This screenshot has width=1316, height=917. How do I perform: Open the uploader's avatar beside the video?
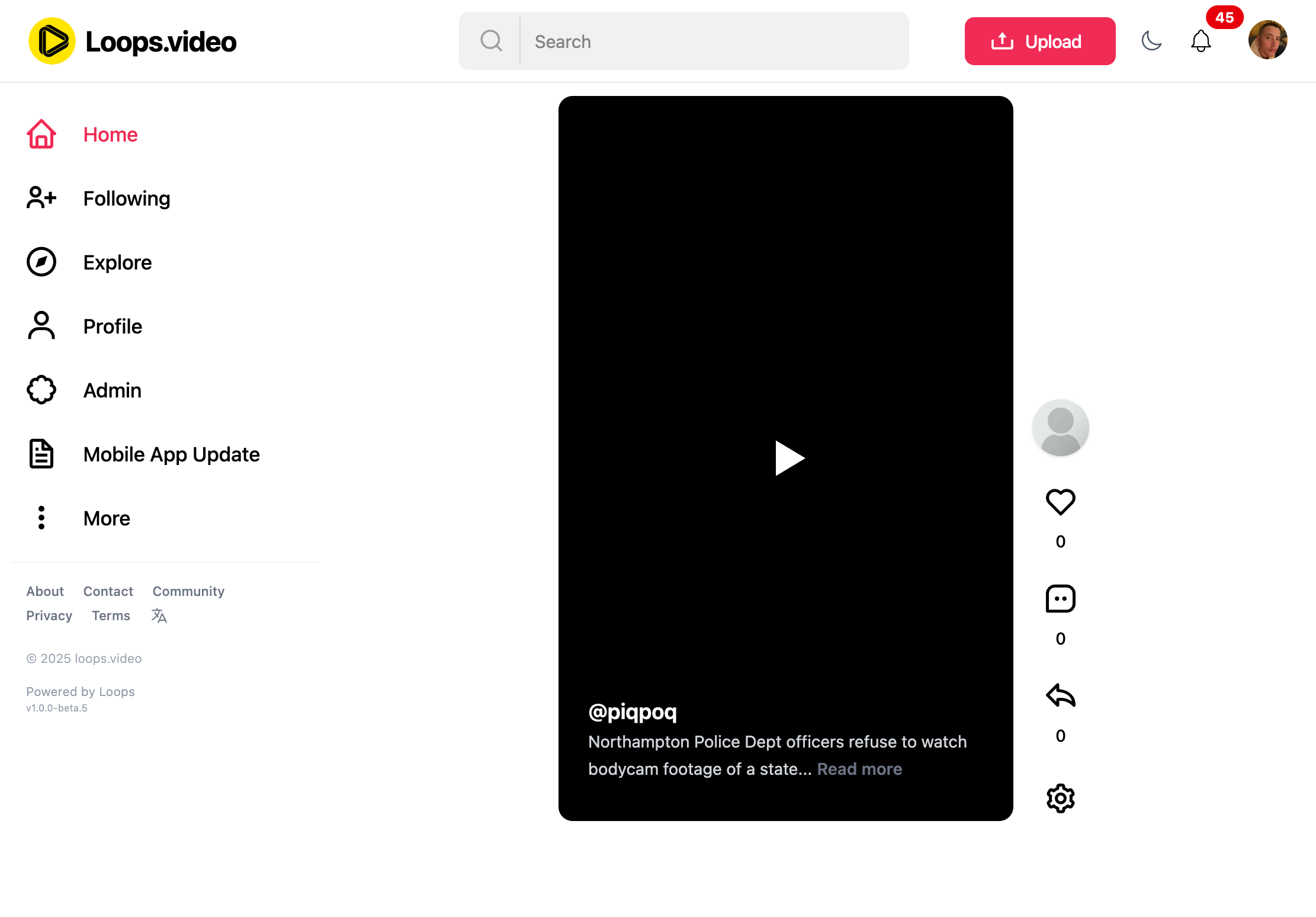pos(1060,427)
